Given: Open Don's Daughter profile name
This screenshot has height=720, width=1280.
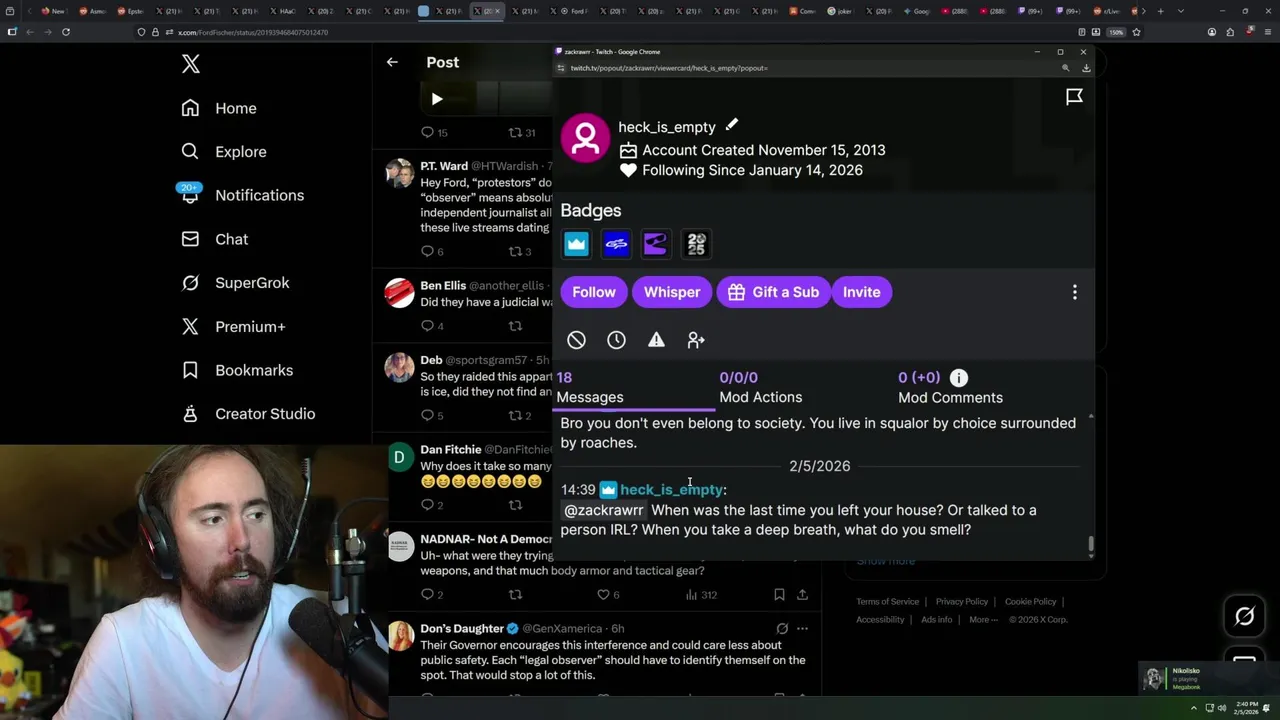Looking at the screenshot, I should pos(462,628).
